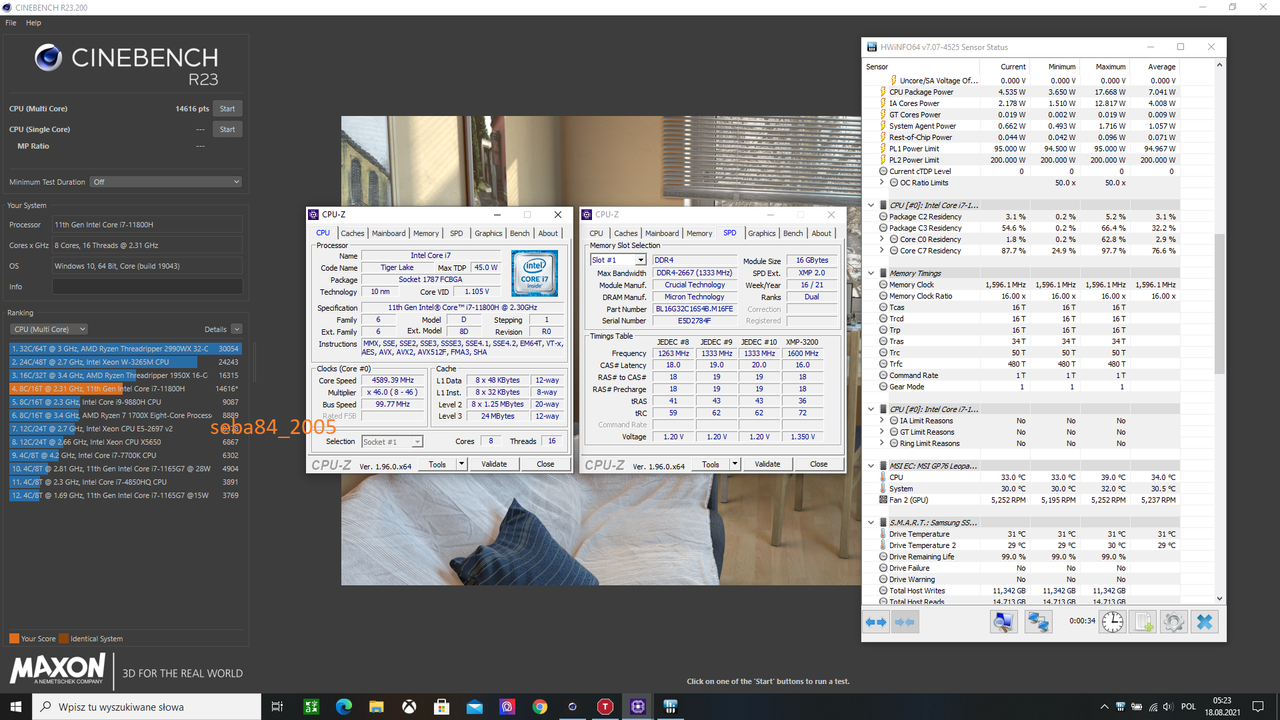Click Close in left CPU-Z window

[545, 464]
